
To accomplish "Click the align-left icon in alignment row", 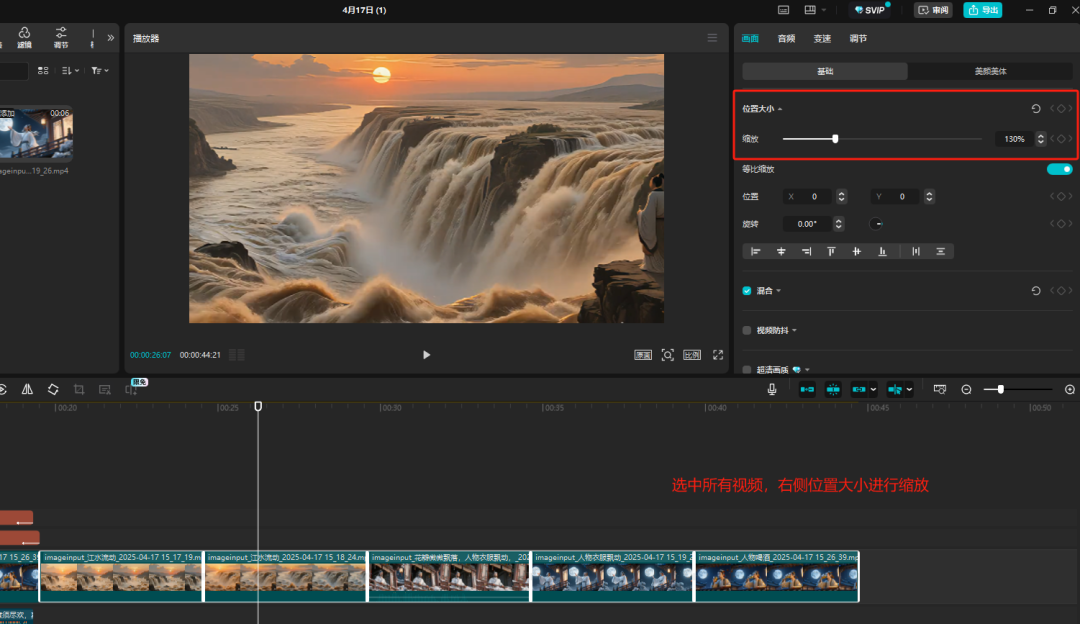I will coord(756,251).
